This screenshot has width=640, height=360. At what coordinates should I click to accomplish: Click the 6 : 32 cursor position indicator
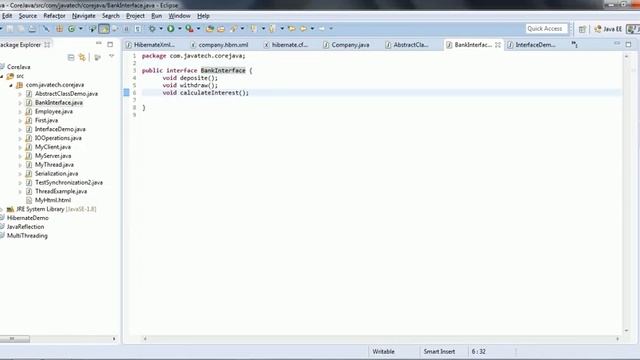(x=478, y=351)
